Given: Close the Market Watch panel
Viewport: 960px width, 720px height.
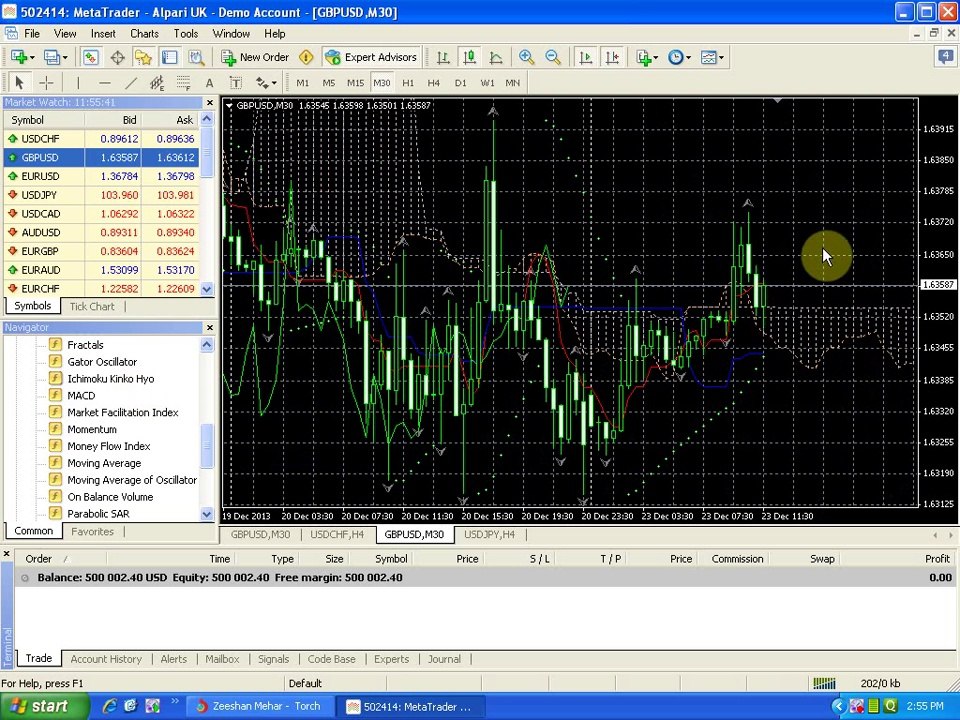Looking at the screenshot, I should (x=210, y=103).
